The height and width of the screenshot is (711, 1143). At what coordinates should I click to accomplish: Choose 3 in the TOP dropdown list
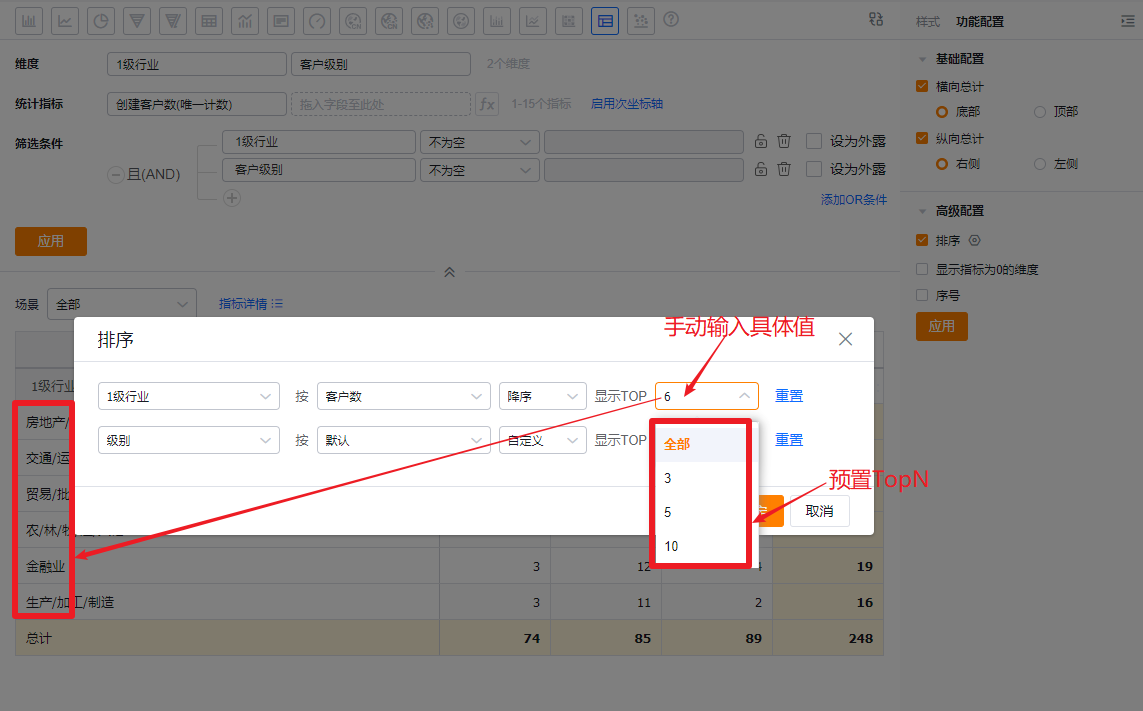pos(701,478)
